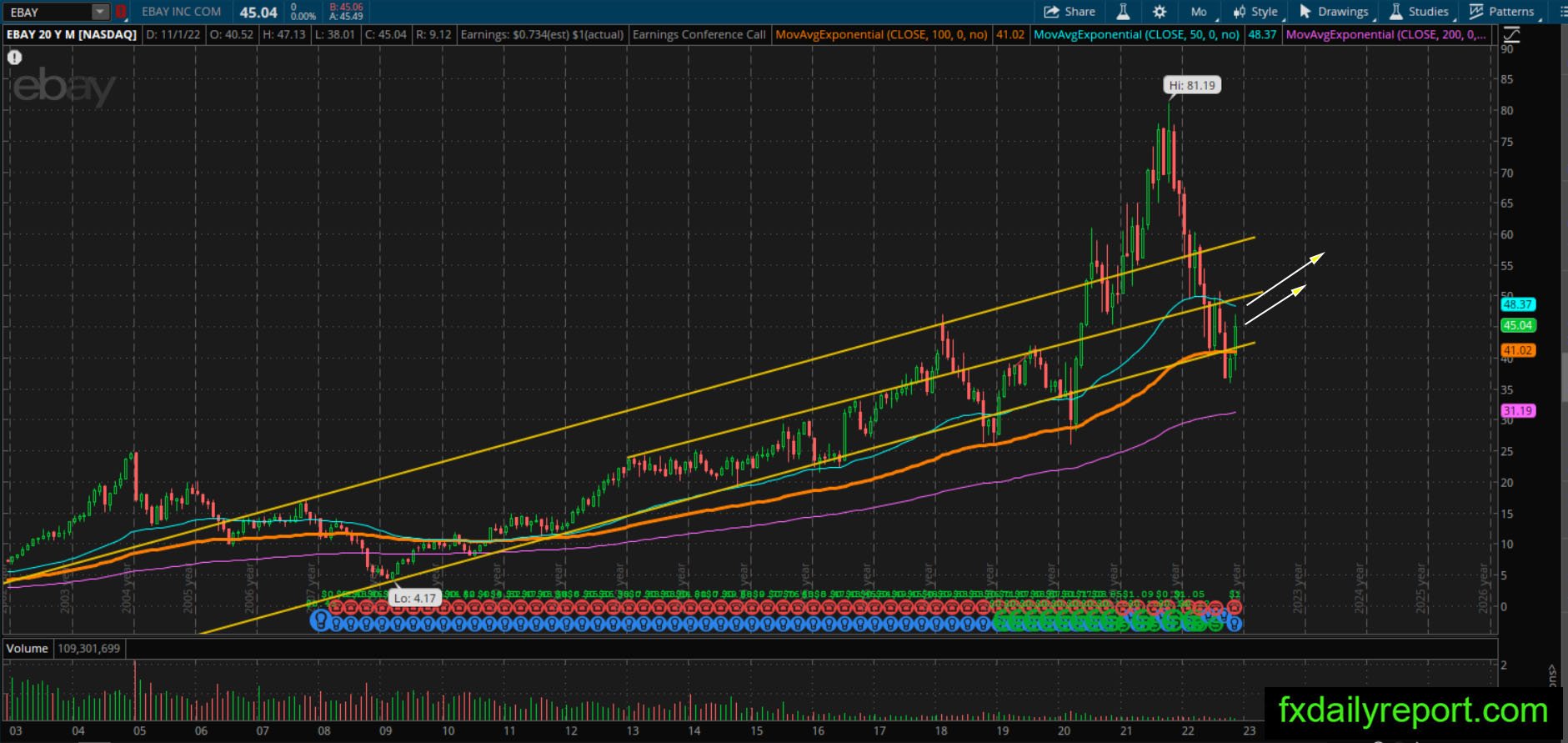Screen dimensions: 1568x743
Task: Click the price axis scale settings icon
Action: [1511, 35]
